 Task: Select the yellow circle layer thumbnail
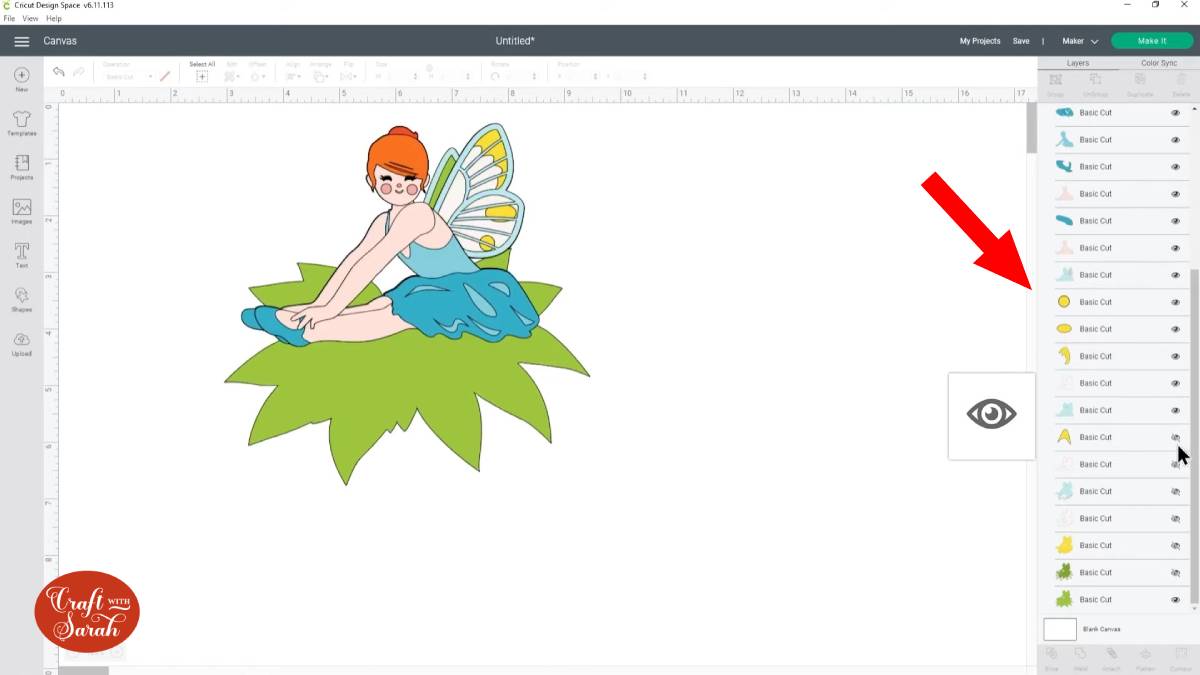tap(1064, 302)
